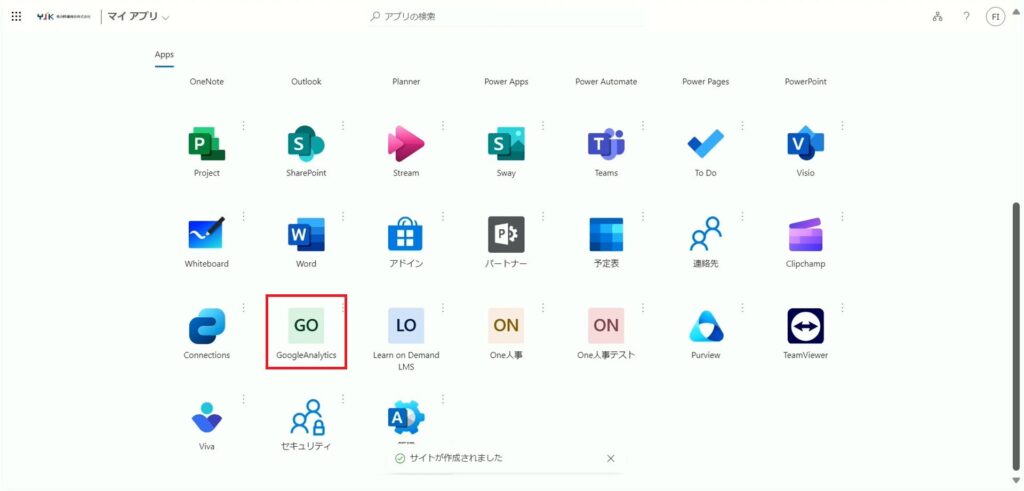The image size is (1024, 491).
Task: Open more options for TeamViewer
Action: tap(842, 308)
